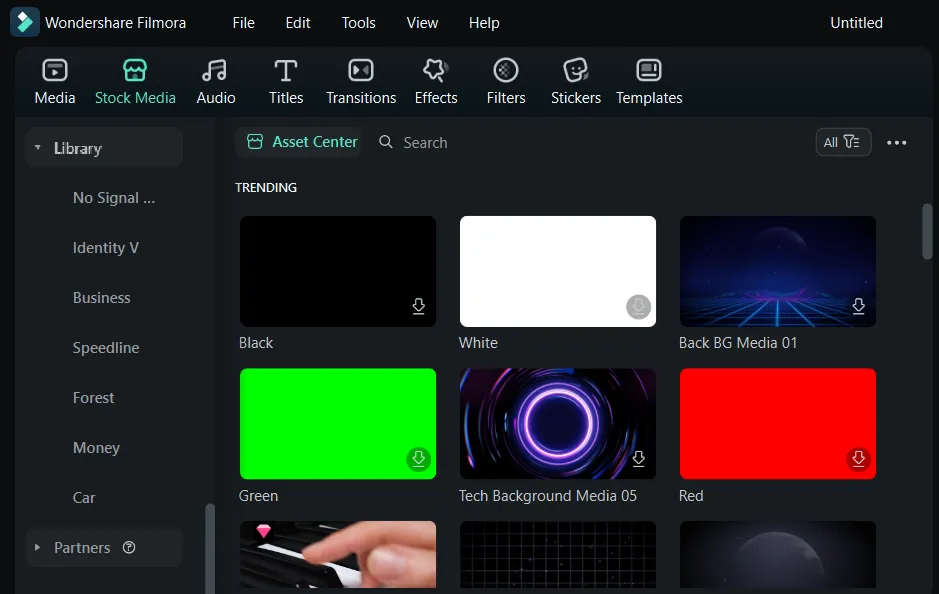The width and height of the screenshot is (939, 594).
Task: Click the Partners help question icon
Action: coord(129,548)
